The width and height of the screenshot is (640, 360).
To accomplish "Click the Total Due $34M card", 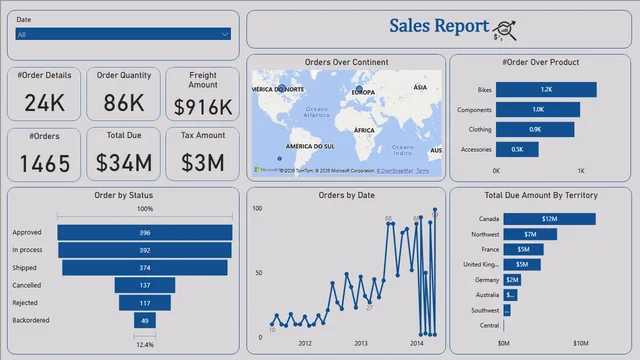I will tap(123, 154).
